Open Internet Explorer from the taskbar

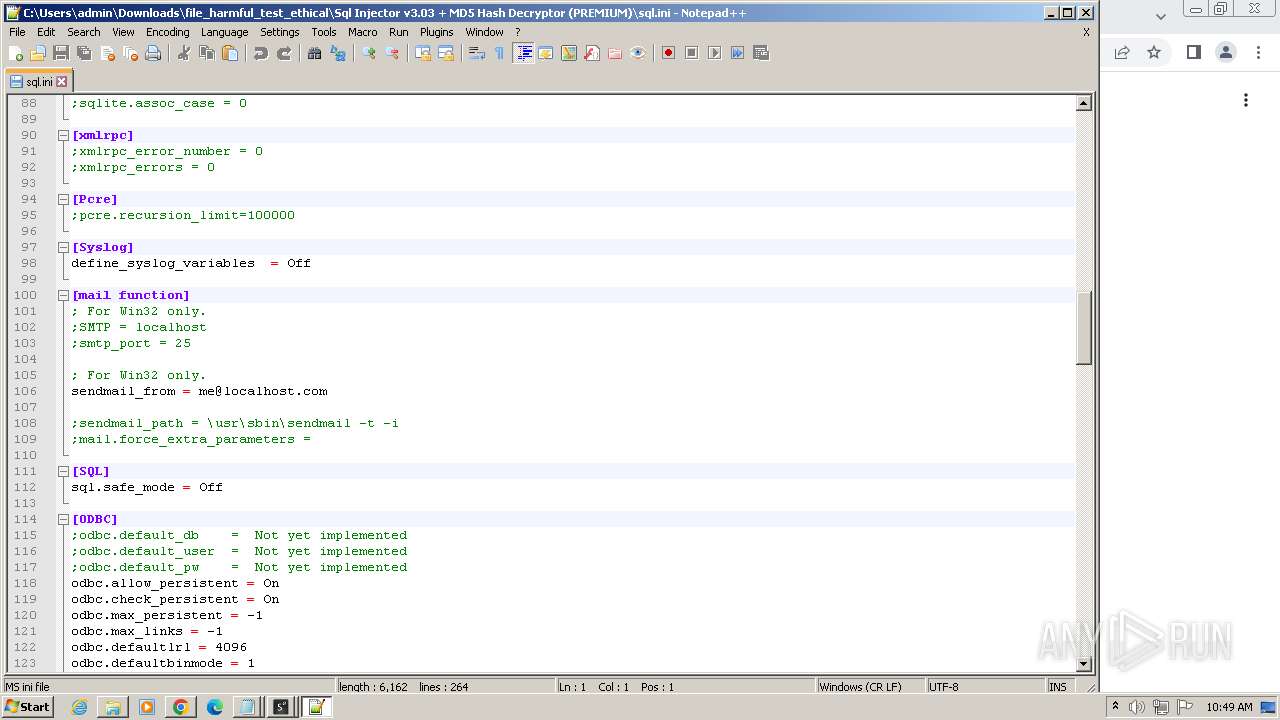click(x=79, y=707)
